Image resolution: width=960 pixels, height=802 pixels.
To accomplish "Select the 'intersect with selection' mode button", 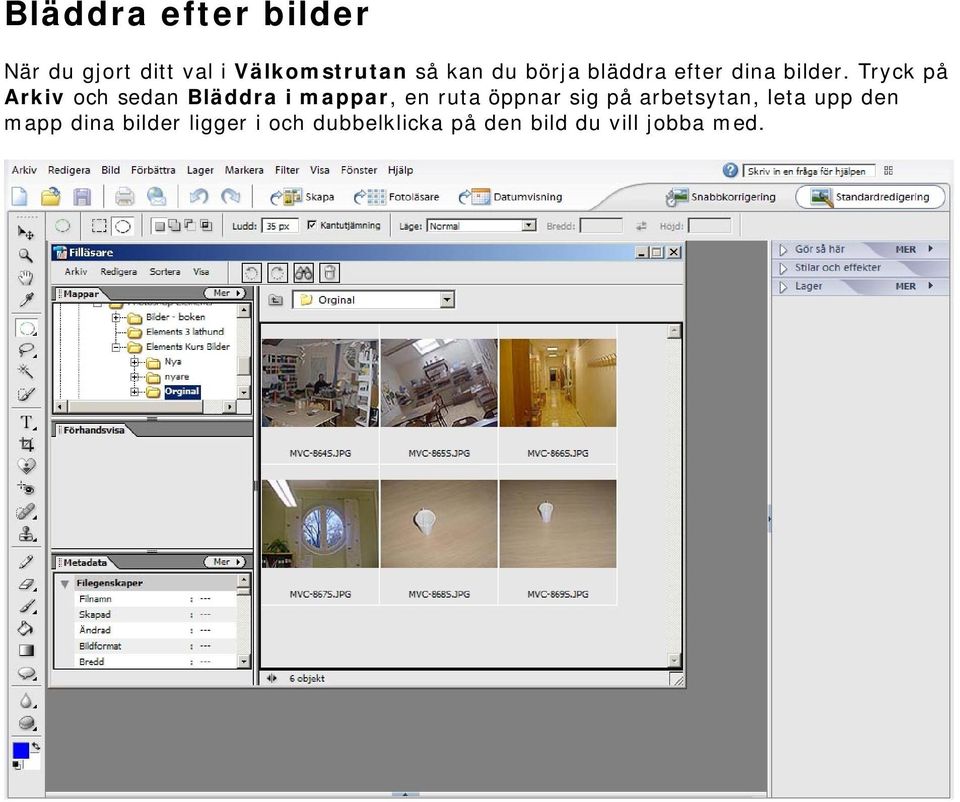I will (x=206, y=225).
